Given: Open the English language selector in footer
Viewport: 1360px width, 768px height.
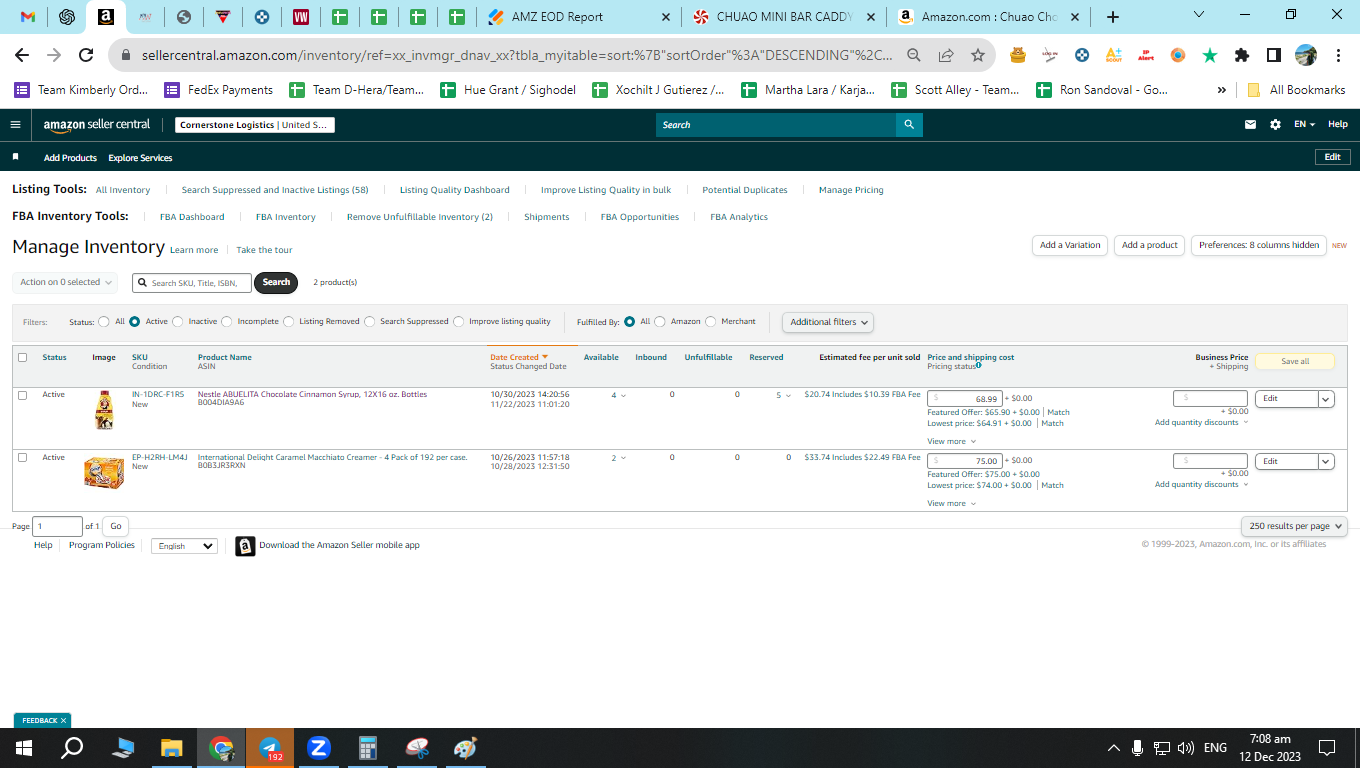Looking at the screenshot, I should point(184,546).
